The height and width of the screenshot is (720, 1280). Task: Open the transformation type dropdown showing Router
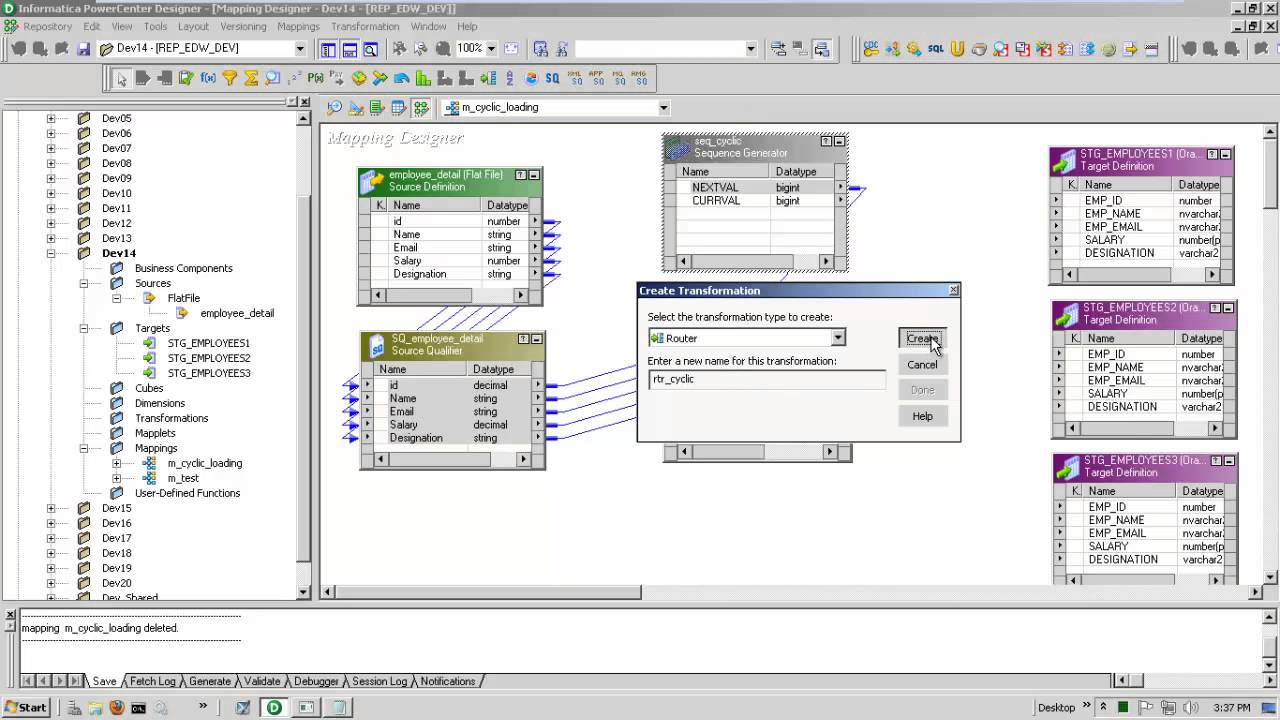[838, 338]
